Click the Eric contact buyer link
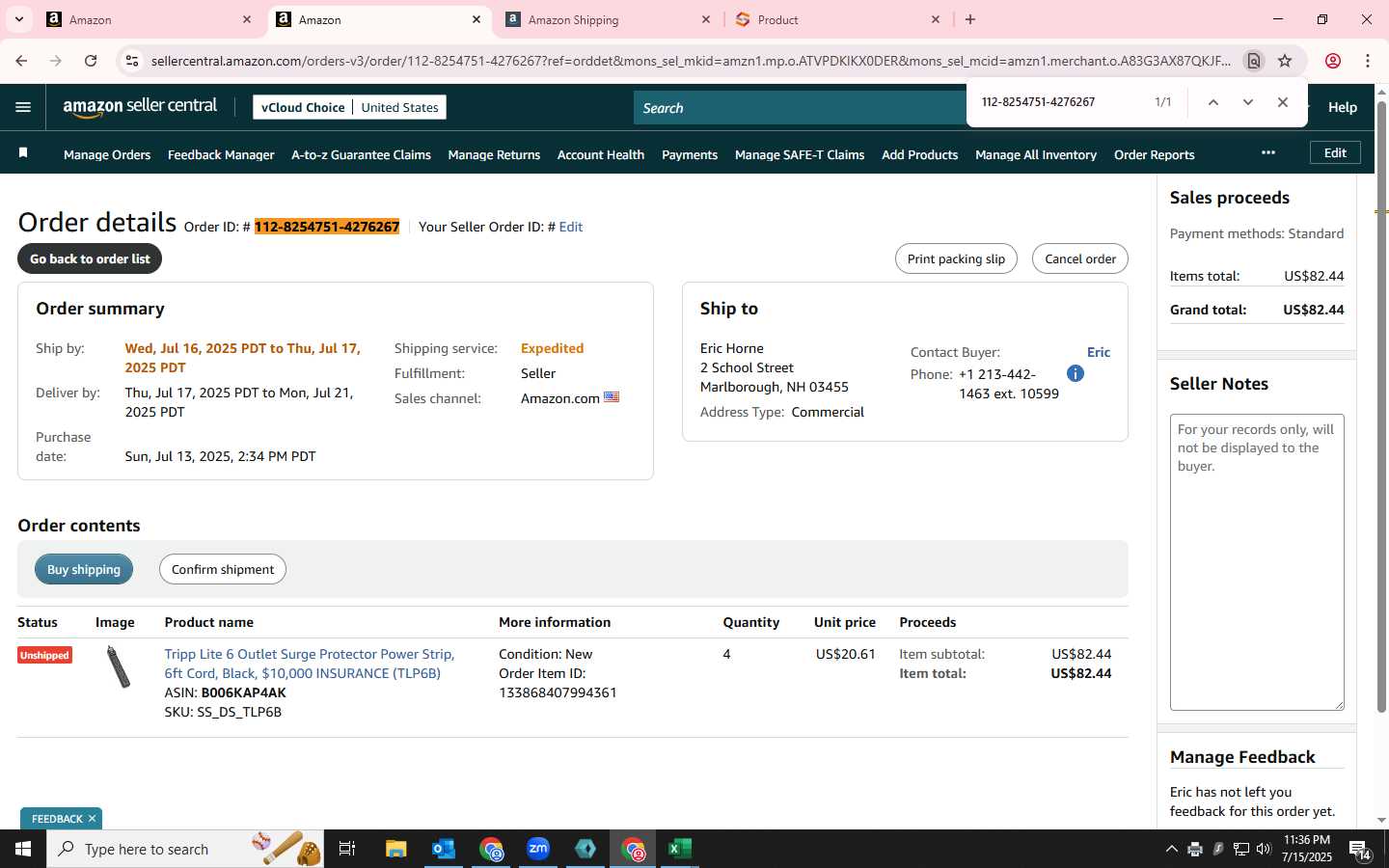 [x=1099, y=352]
